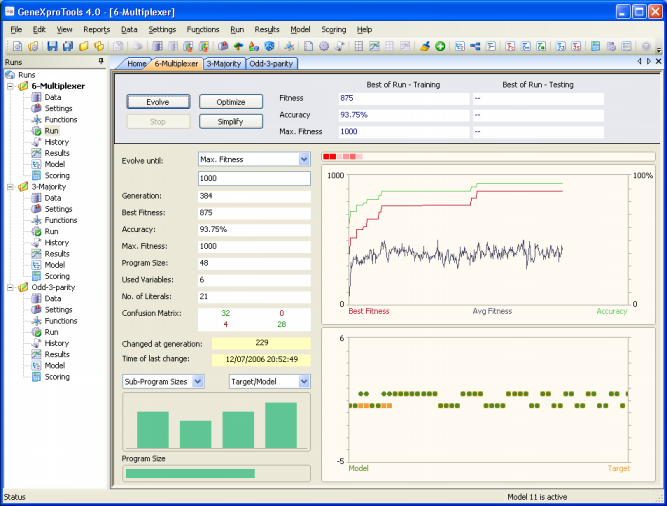Click the Changed at generation value 229

(x=261, y=343)
